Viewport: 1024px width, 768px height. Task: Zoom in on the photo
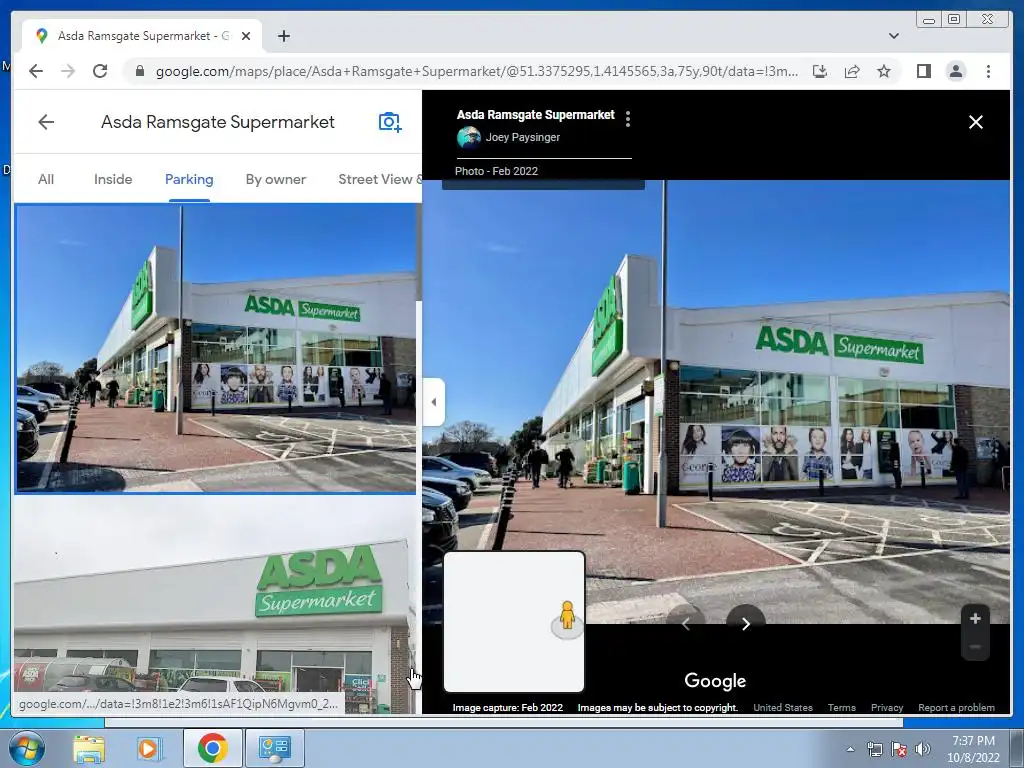[975, 618]
